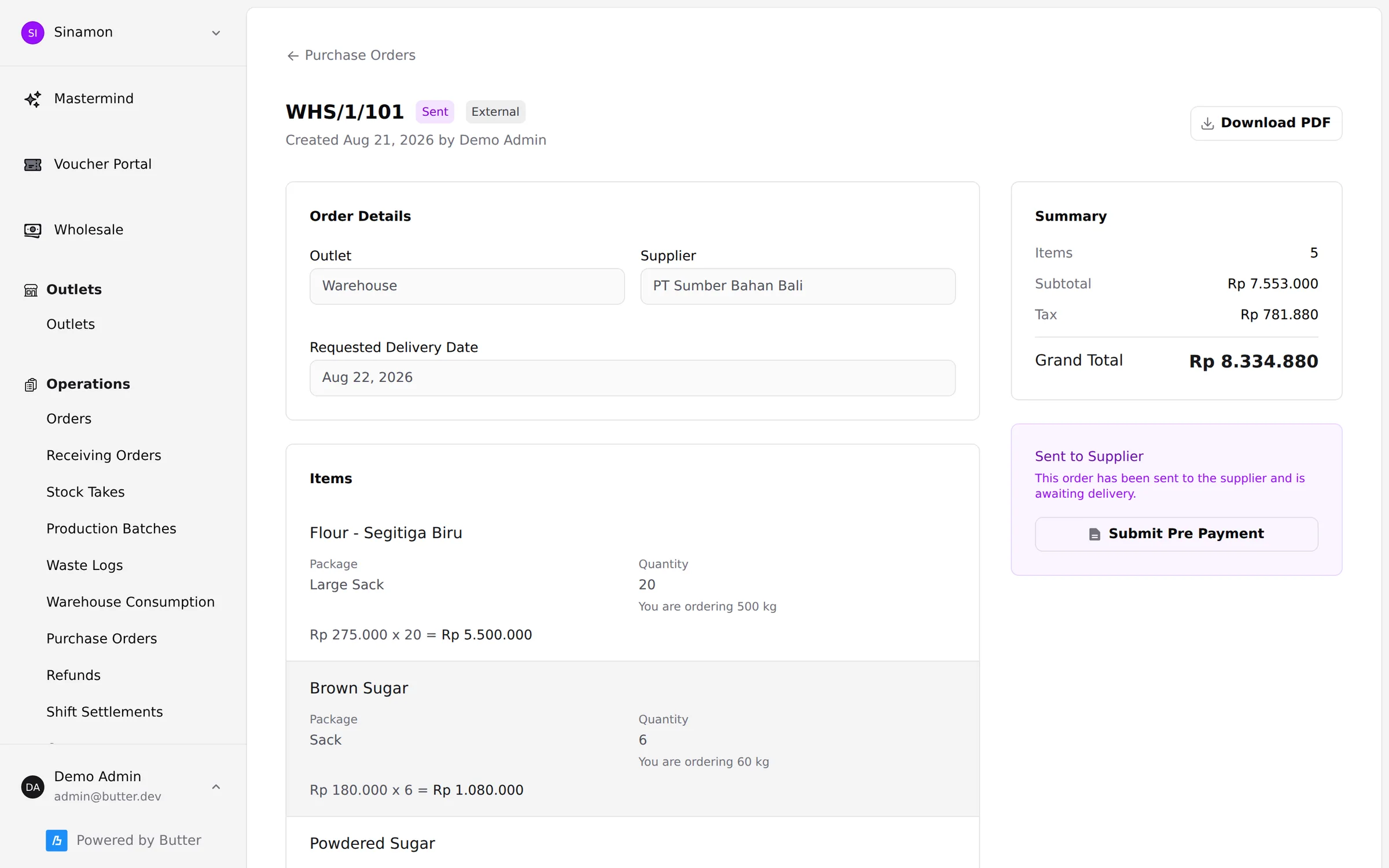Click the Butter logo icon
Viewport: 1389px width, 868px height.
pyautogui.click(x=57, y=840)
